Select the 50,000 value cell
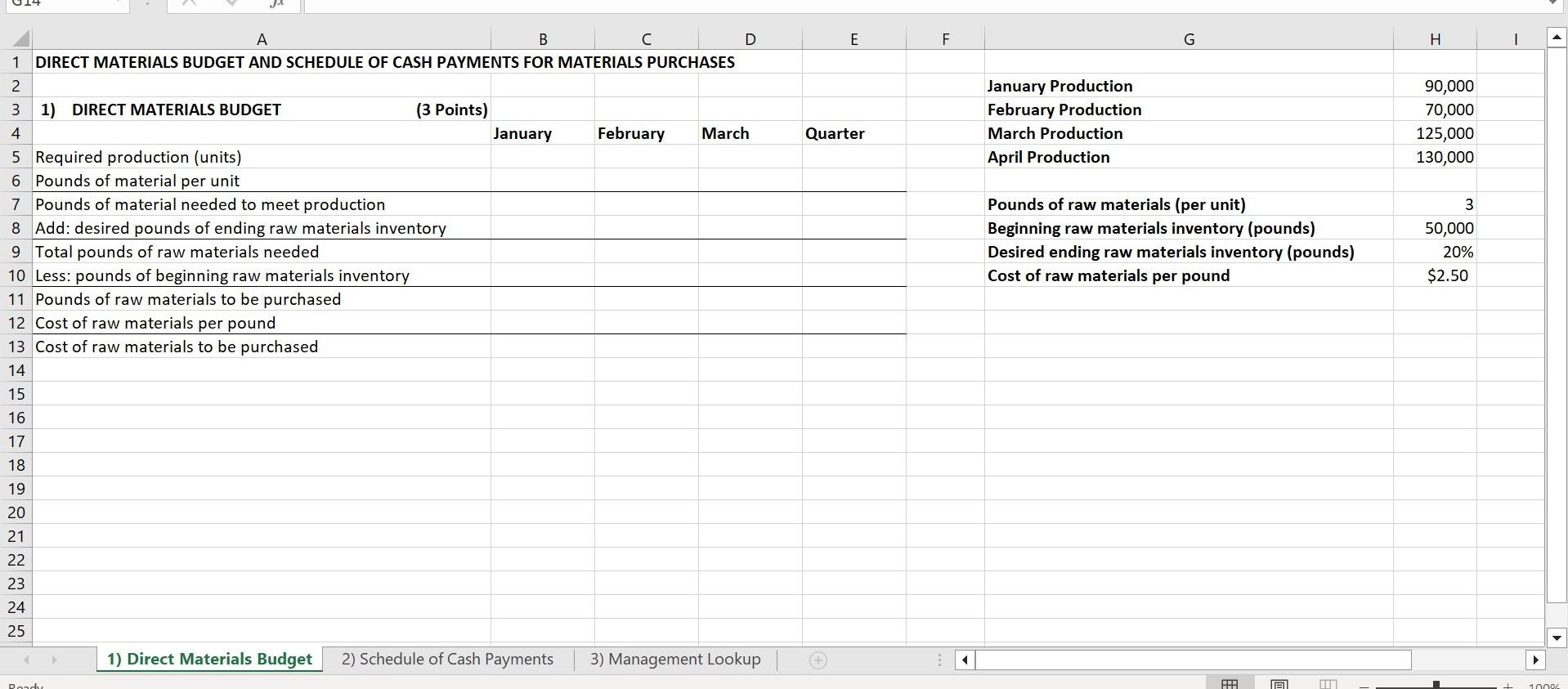The width and height of the screenshot is (1568, 689). pyautogui.click(x=1436, y=228)
